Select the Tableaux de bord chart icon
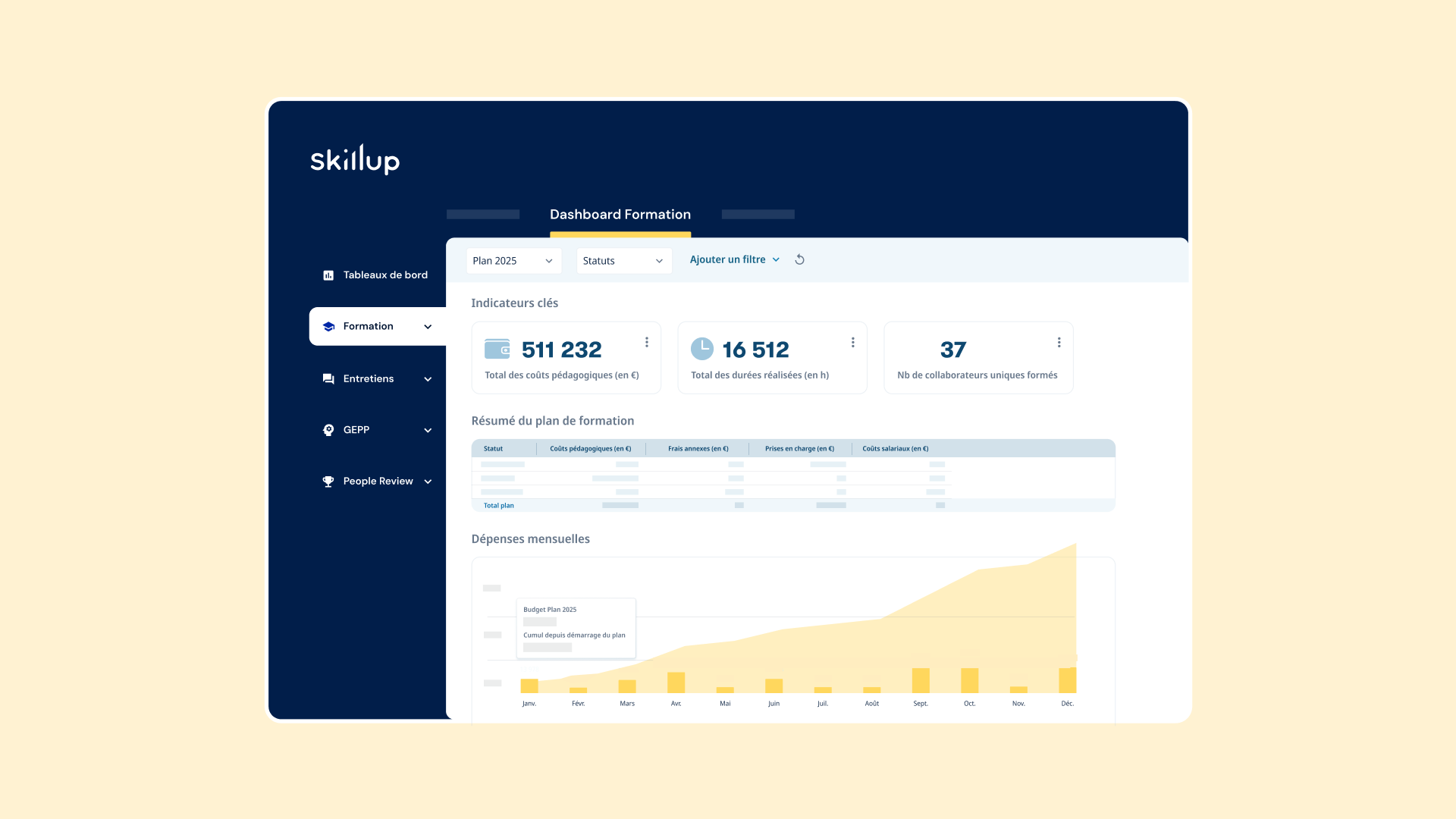Viewport: 1456px width, 819px height. (x=328, y=275)
